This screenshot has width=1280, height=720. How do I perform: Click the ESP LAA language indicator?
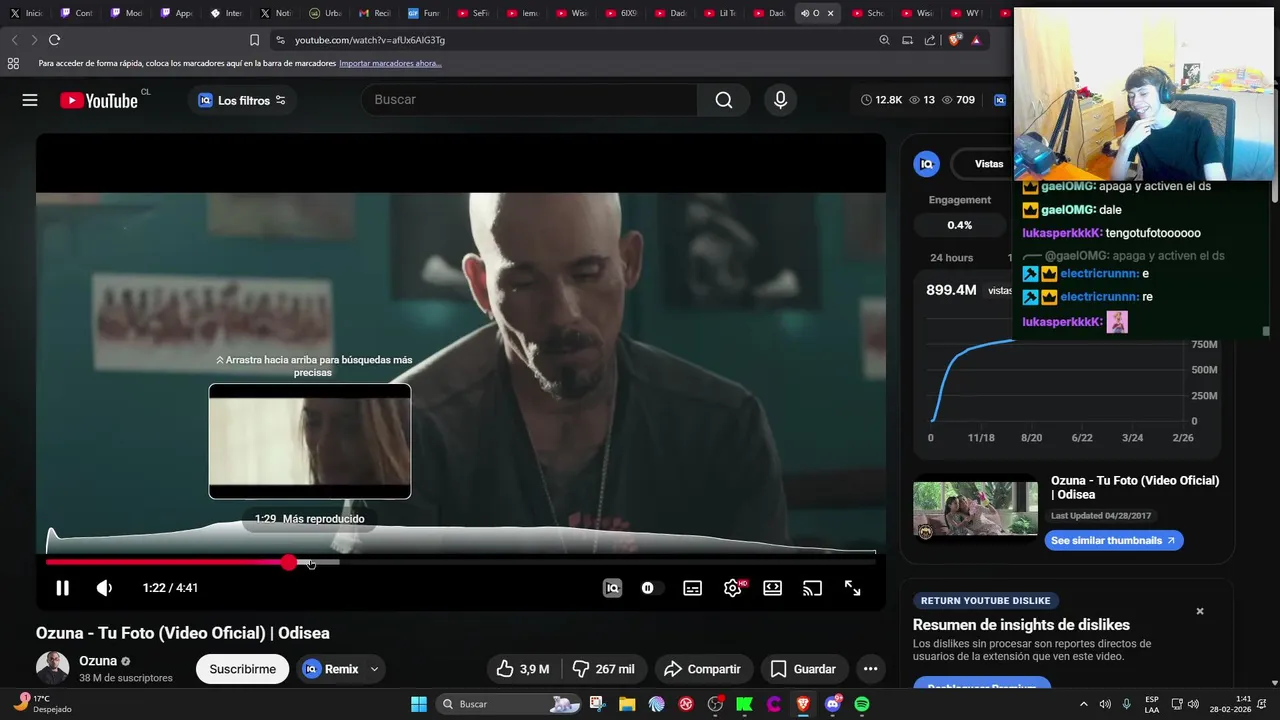1151,704
